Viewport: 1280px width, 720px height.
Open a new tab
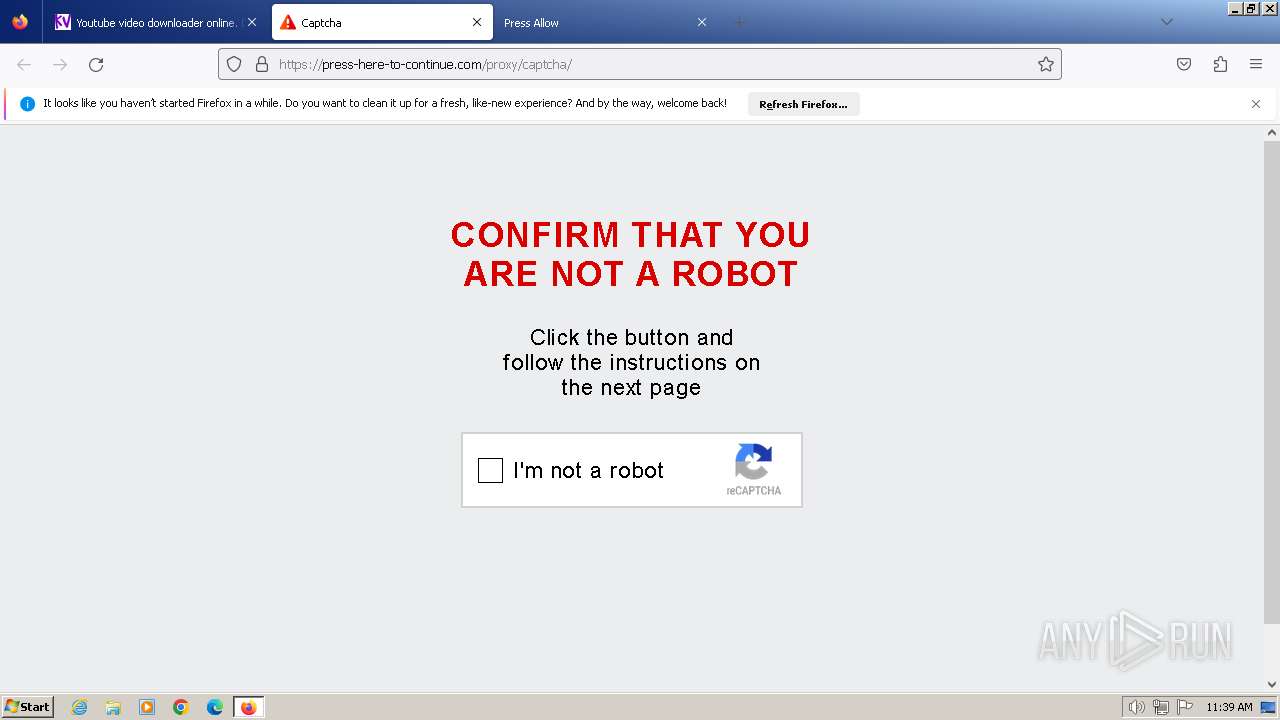(740, 22)
